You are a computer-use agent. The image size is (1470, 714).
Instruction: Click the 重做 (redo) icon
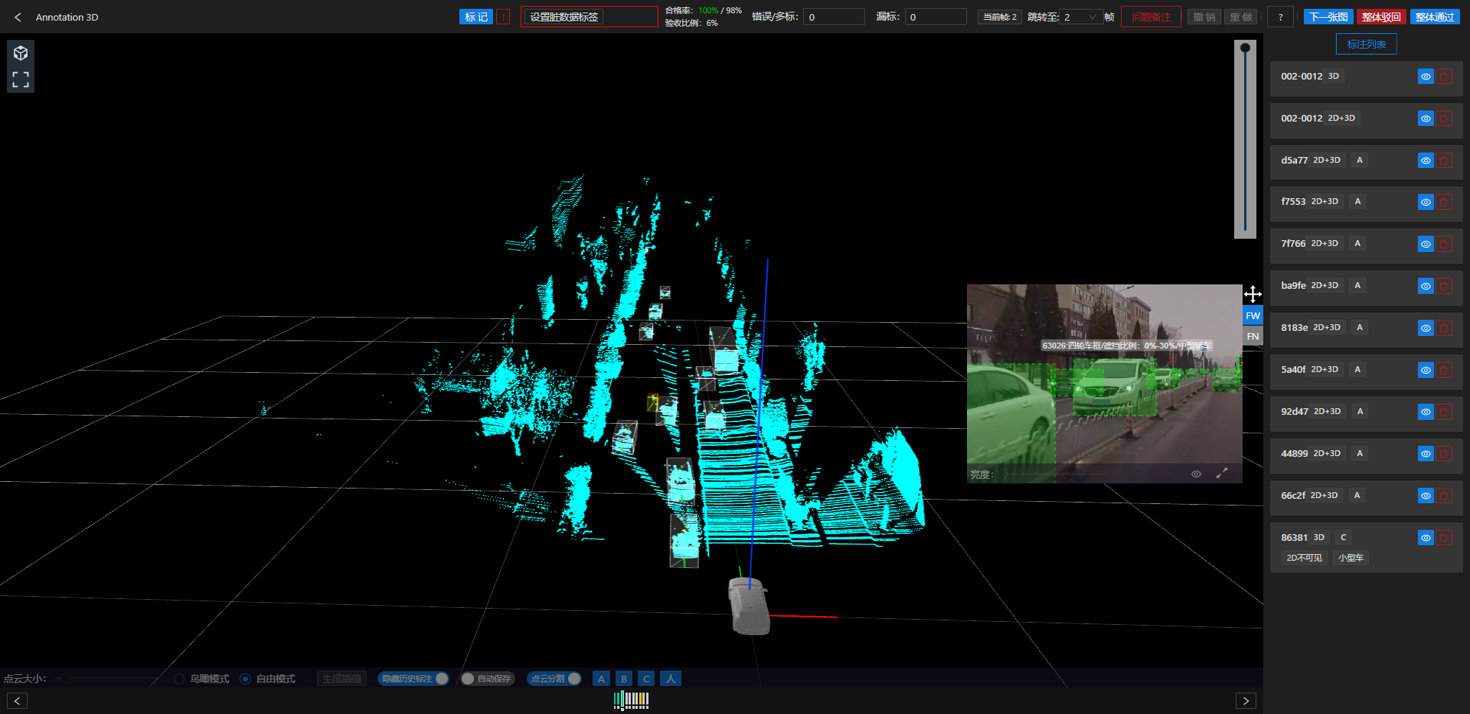point(1240,17)
